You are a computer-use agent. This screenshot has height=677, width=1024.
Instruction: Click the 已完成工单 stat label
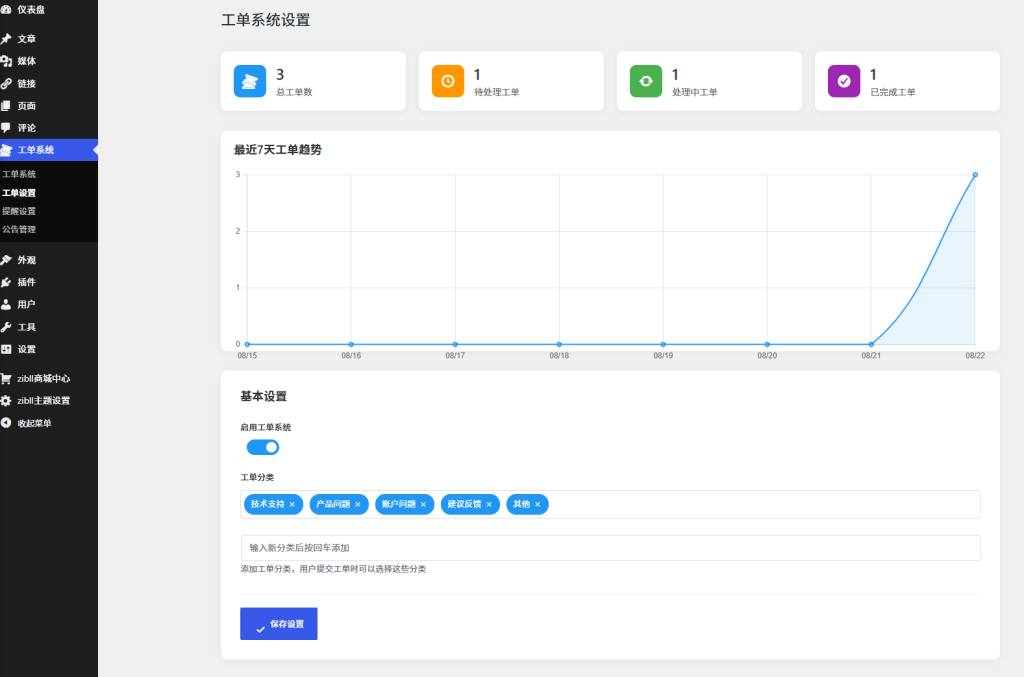[892, 92]
